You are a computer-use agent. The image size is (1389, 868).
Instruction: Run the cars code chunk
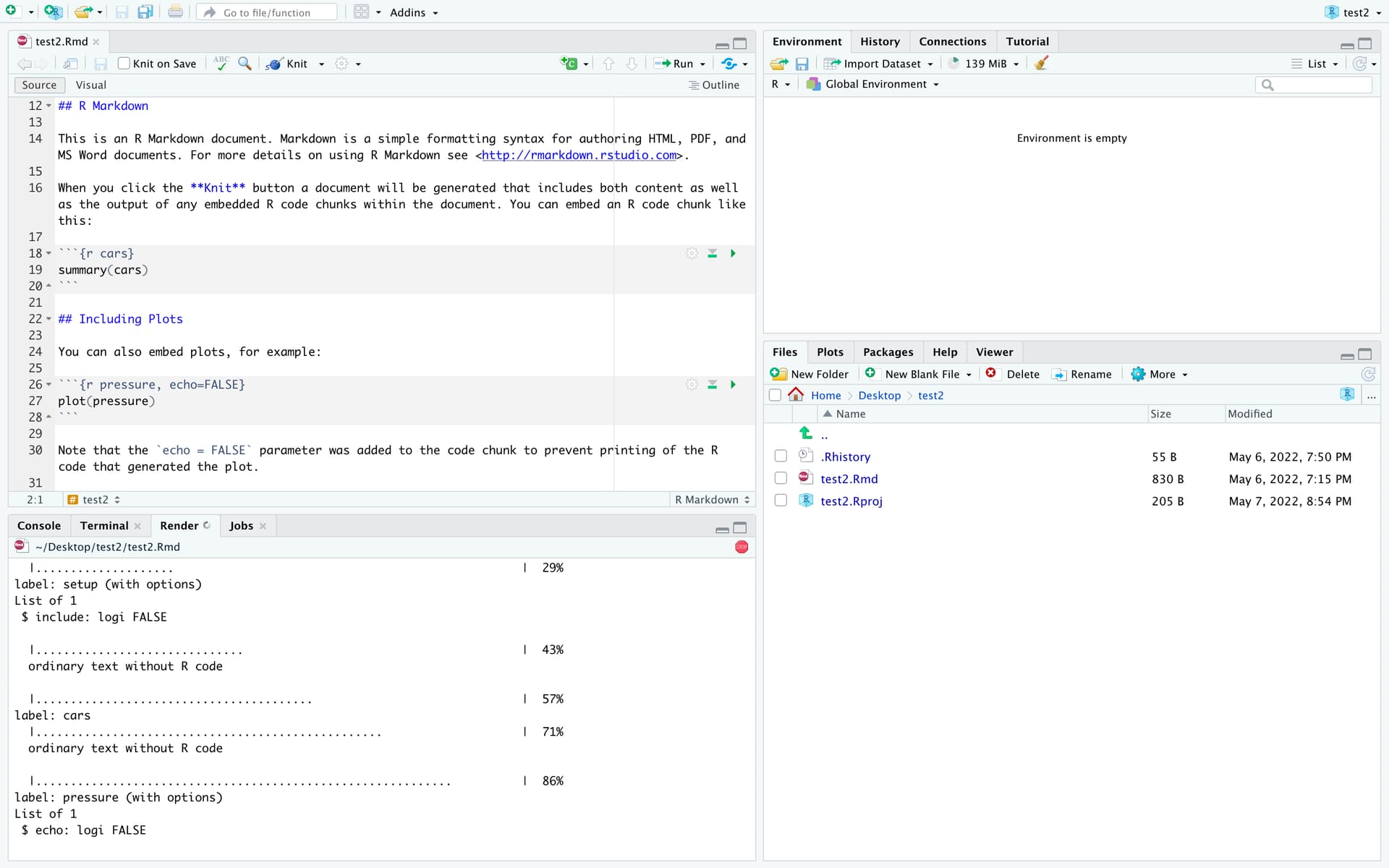[733, 253]
